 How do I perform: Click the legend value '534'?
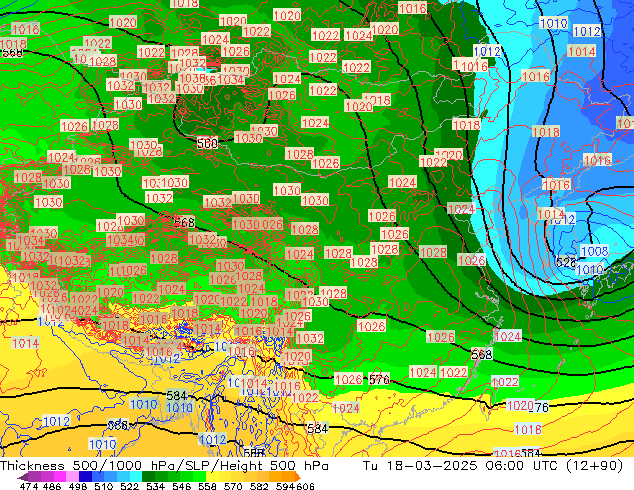(x=155, y=486)
